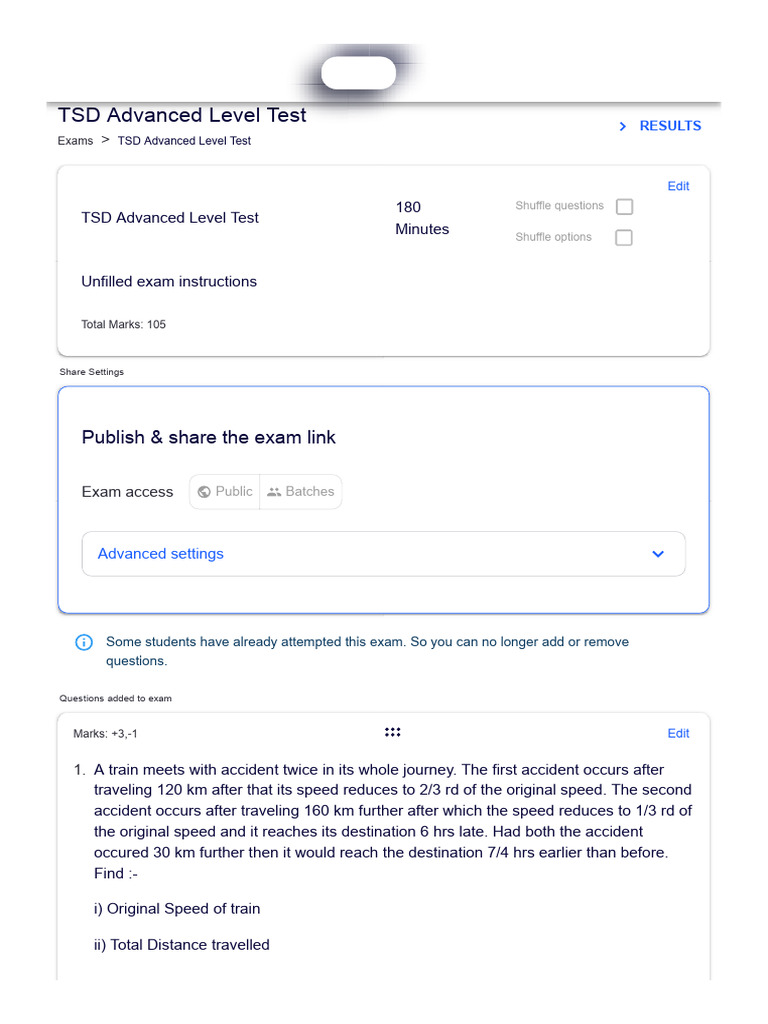This screenshot has width=768, height=1024.
Task: Click the white pill button at top
Action: coord(359,72)
